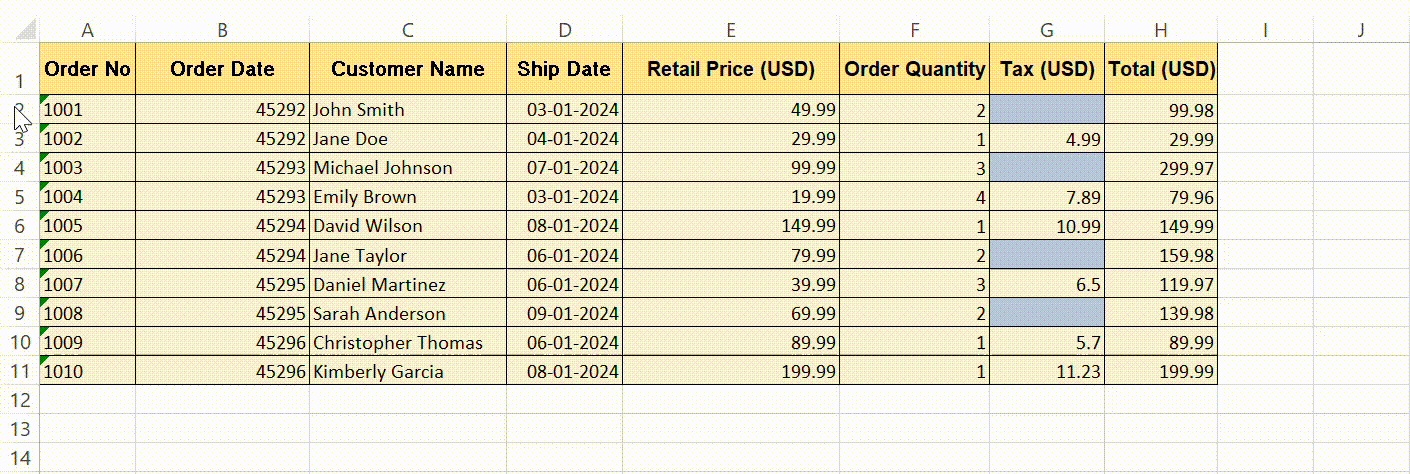Image resolution: width=1410 pixels, height=474 pixels.
Task: Click the 'Order Quantity' header cell
Action: point(914,69)
